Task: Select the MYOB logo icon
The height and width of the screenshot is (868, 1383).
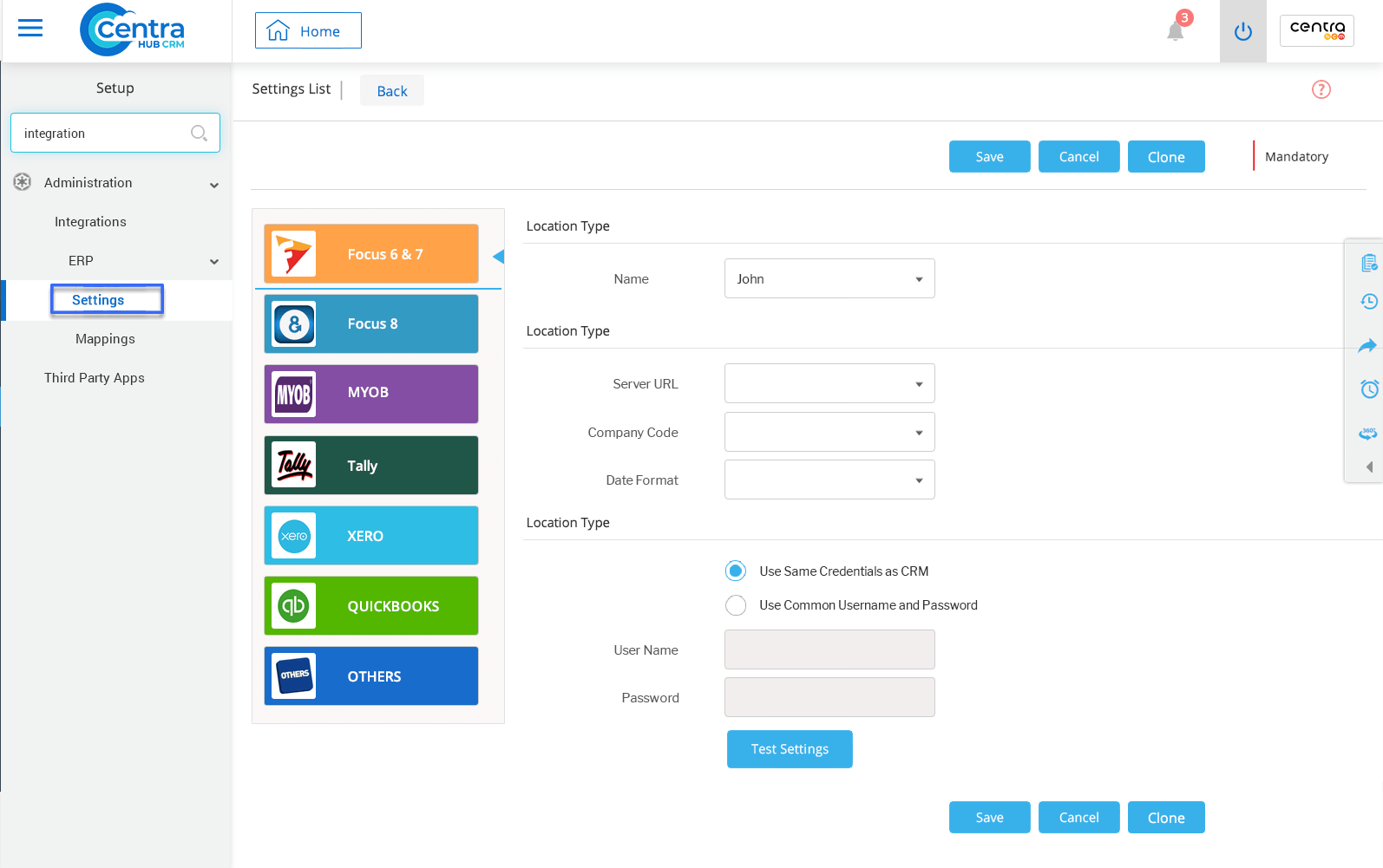Action: point(294,395)
